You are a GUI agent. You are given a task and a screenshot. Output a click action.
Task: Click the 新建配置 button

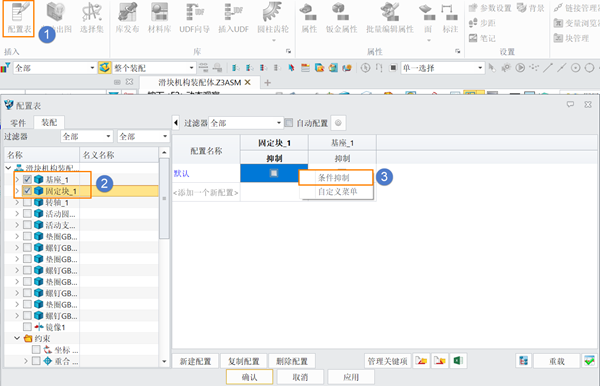click(x=195, y=361)
